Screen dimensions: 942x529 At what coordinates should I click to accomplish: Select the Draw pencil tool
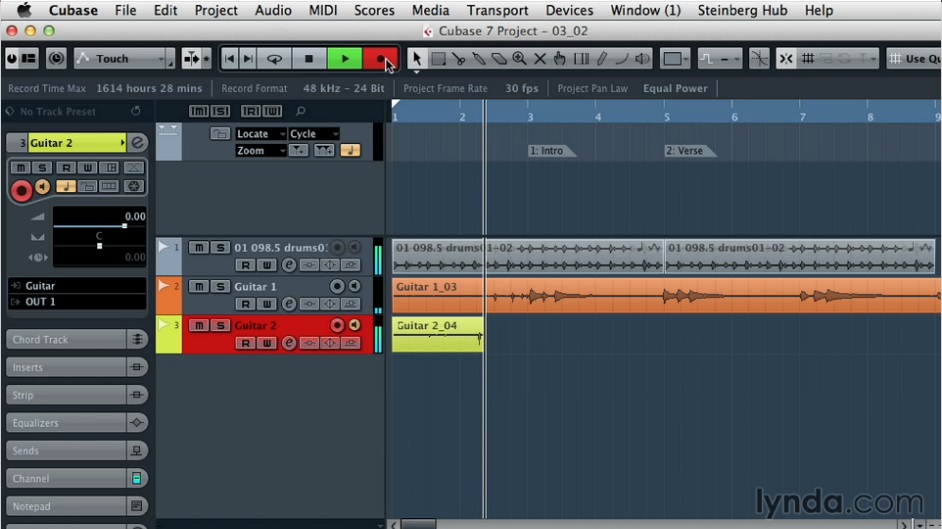(x=601, y=59)
